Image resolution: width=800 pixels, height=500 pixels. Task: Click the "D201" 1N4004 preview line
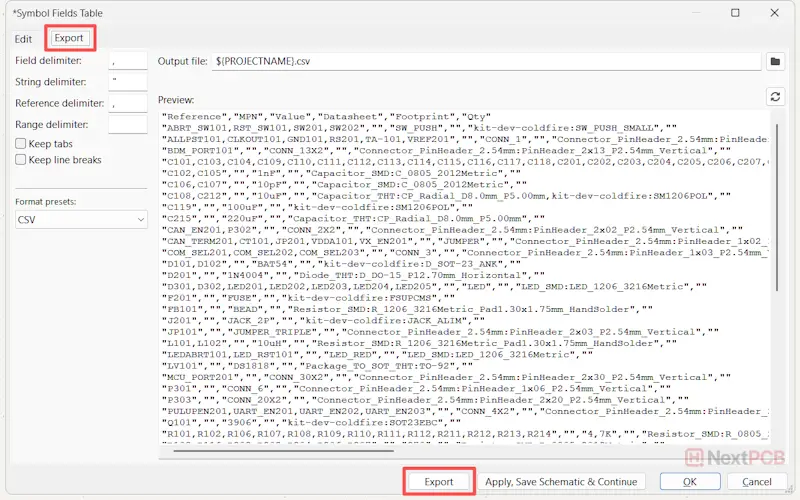coord(354,275)
